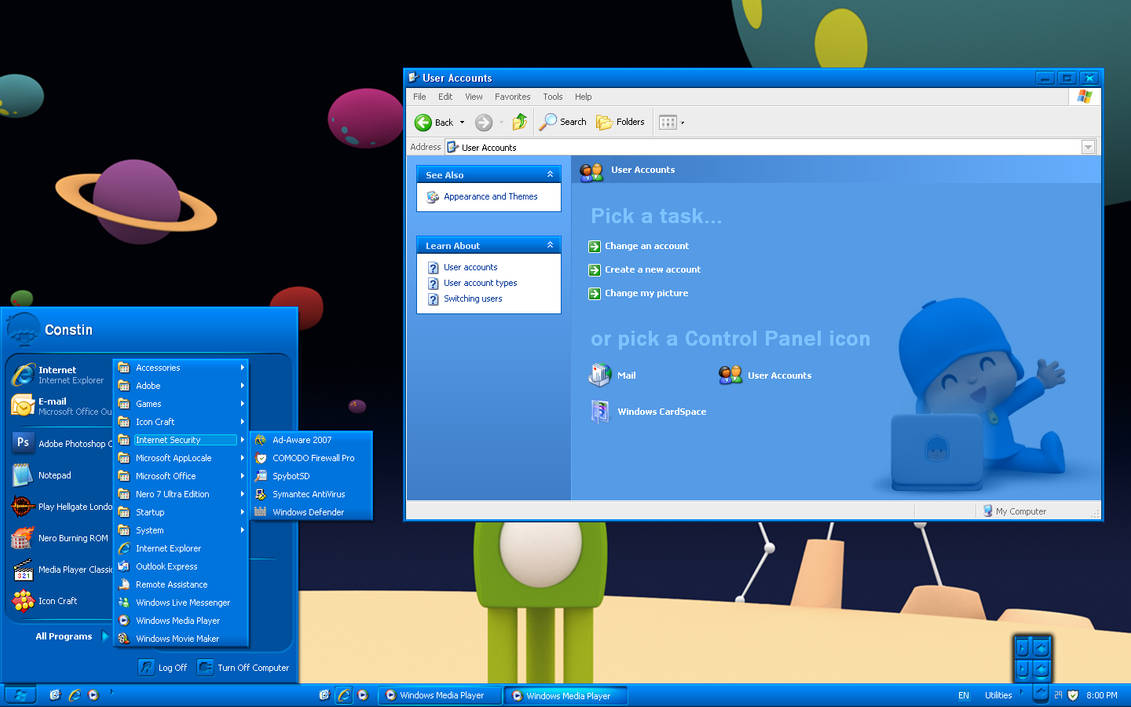Click the Create a new account link
The width and height of the screenshot is (1131, 707).
click(x=652, y=269)
